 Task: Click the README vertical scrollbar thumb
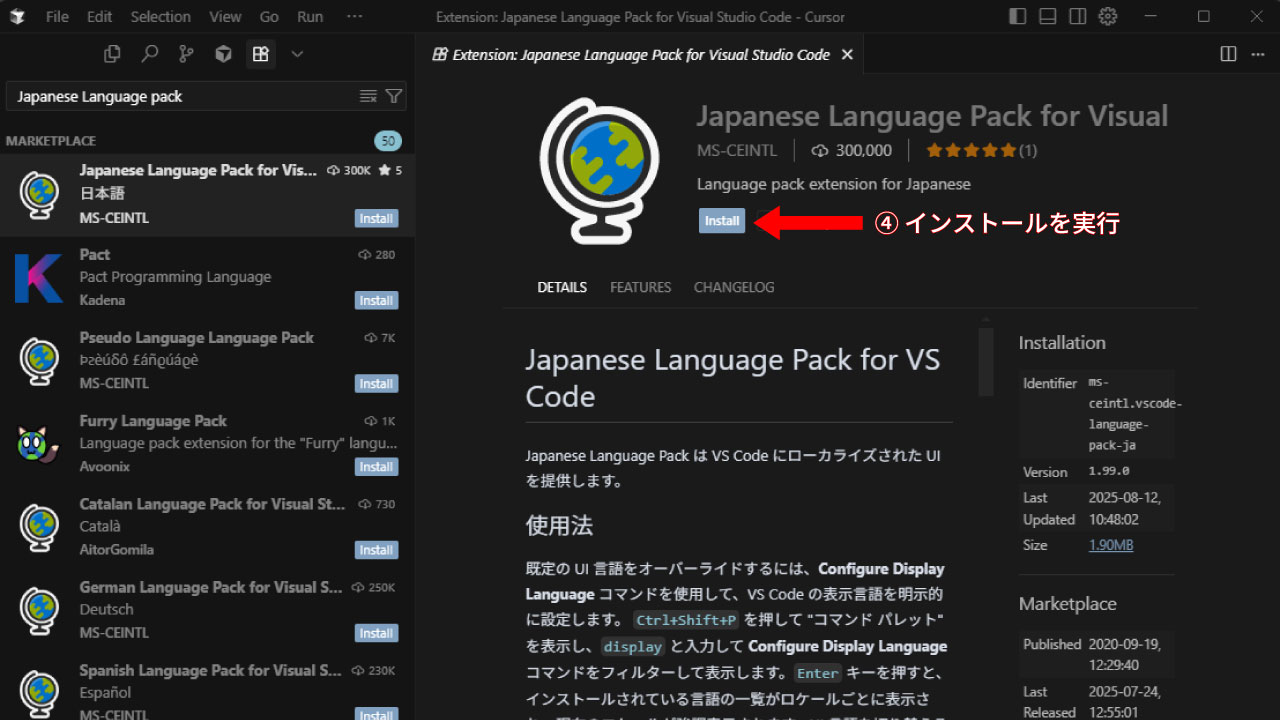(x=985, y=361)
